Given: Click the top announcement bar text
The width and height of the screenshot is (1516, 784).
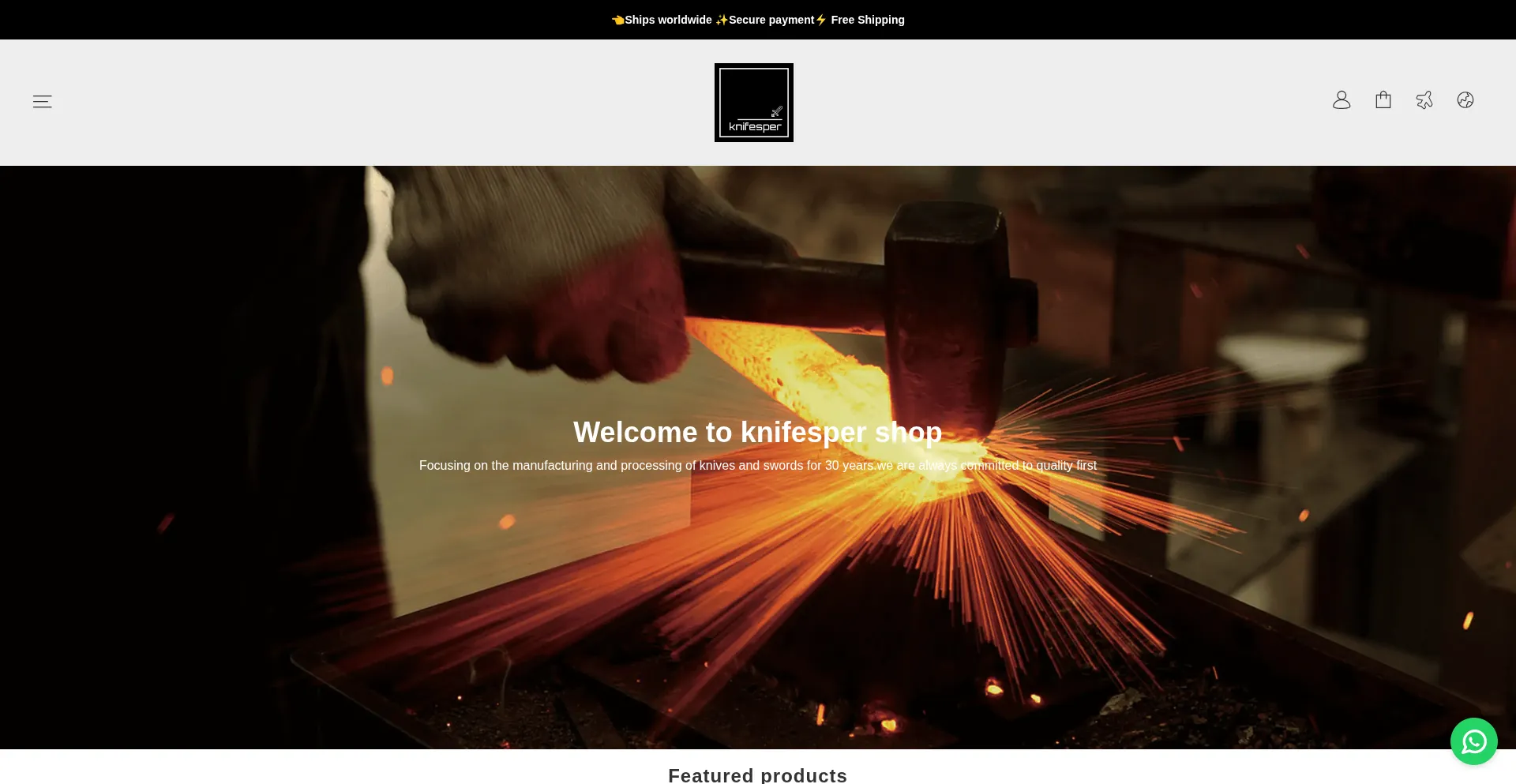Looking at the screenshot, I should pyautogui.click(x=758, y=20).
